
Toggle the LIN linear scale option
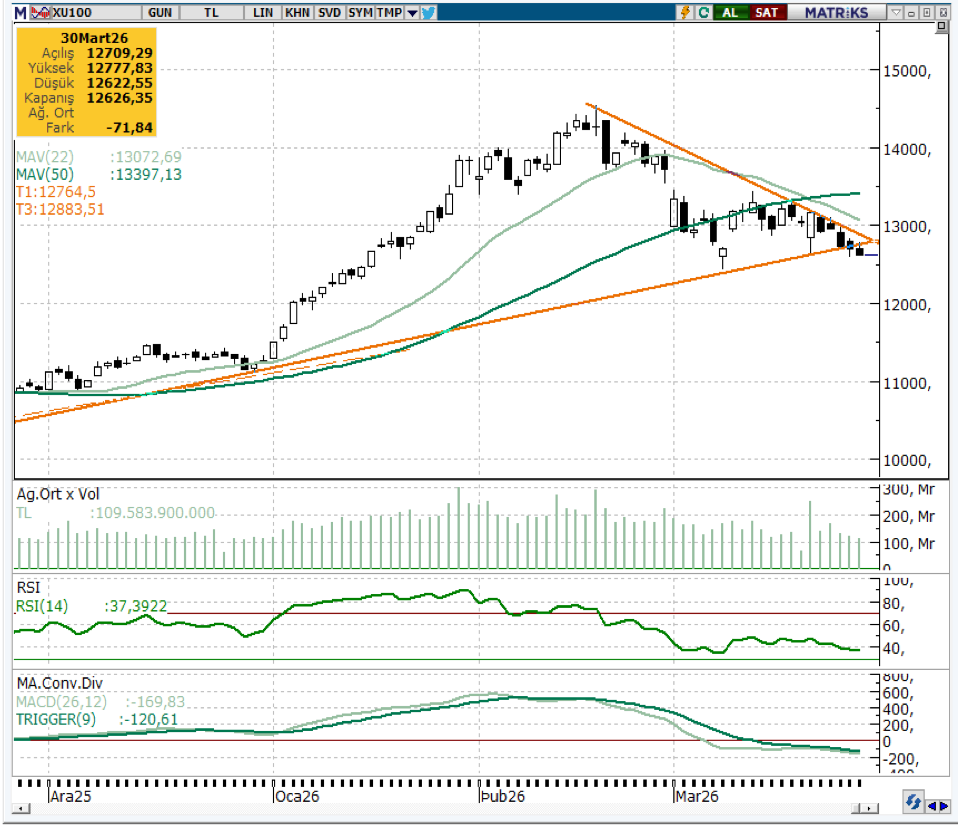coord(264,12)
